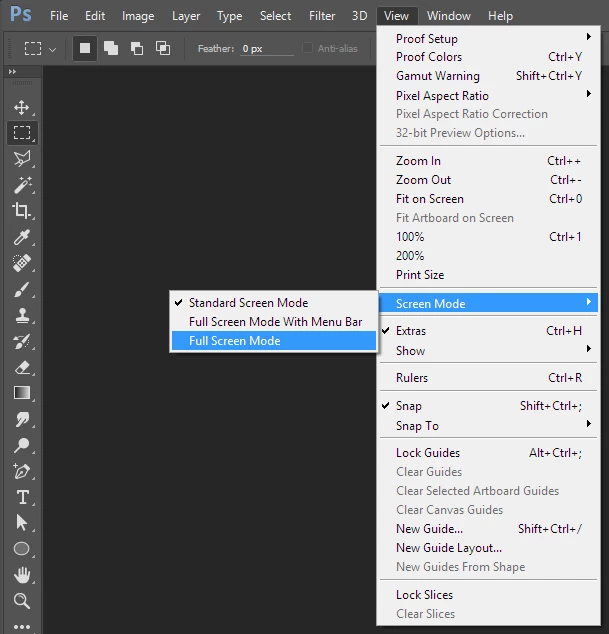The image size is (609, 634).
Task: Open the Help menu
Action: point(500,16)
